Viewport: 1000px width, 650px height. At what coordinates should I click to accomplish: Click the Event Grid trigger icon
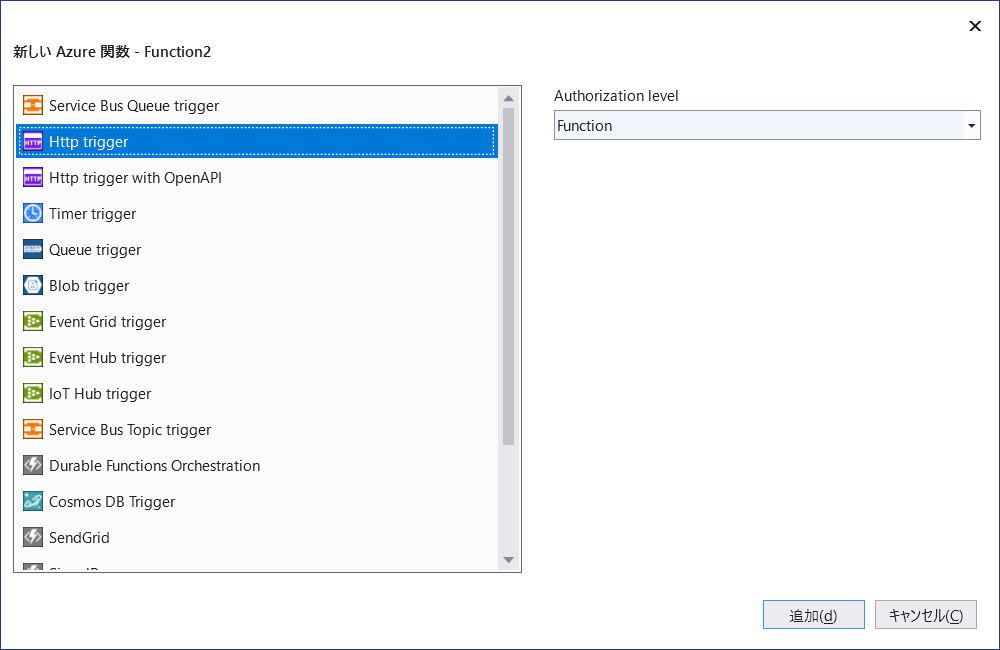click(33, 321)
